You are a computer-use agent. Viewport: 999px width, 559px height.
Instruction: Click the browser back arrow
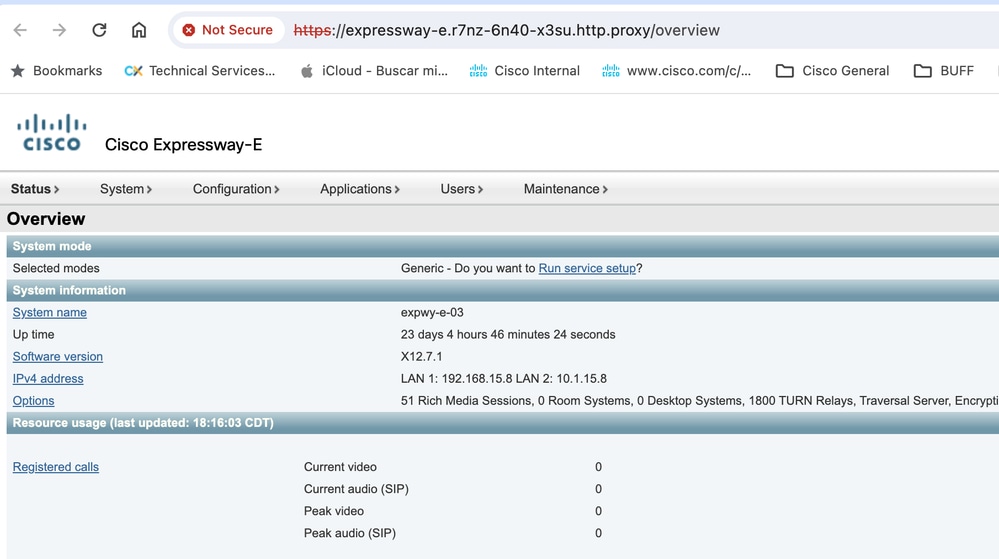(x=20, y=30)
